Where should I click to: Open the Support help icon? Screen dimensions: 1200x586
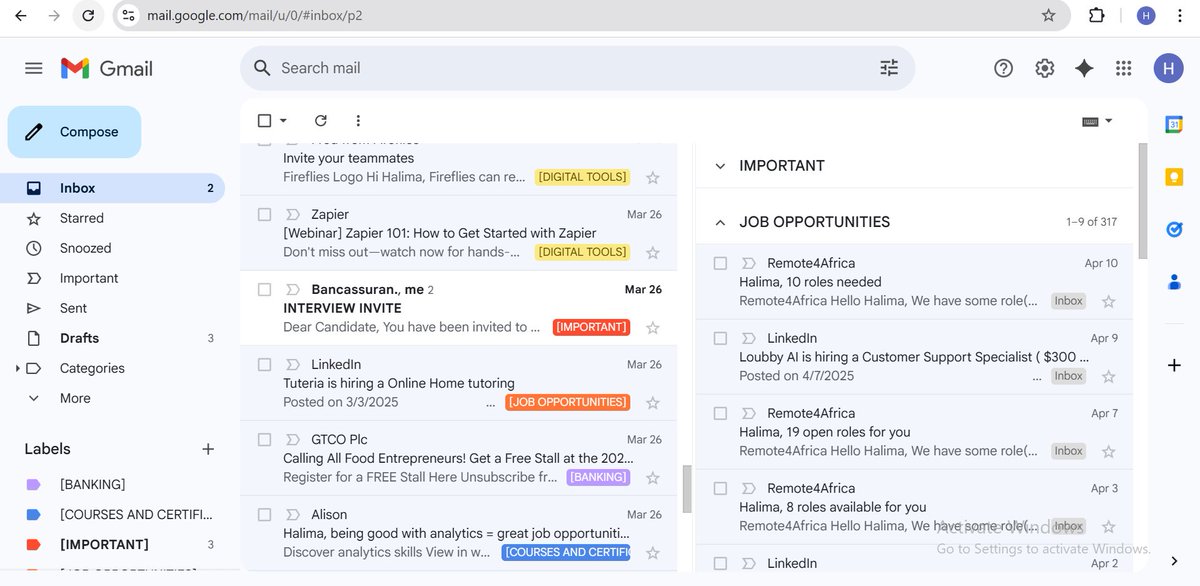(x=1003, y=68)
